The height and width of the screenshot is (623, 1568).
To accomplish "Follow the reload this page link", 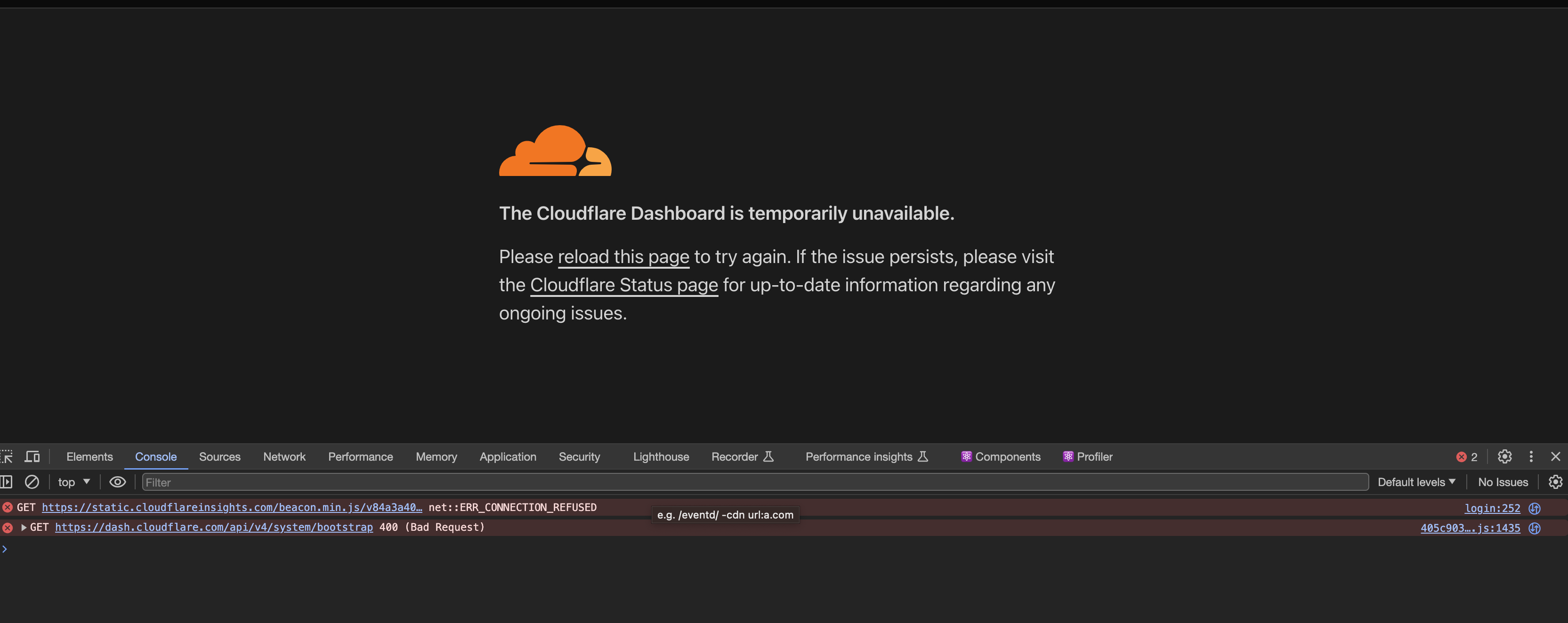I will click(623, 257).
